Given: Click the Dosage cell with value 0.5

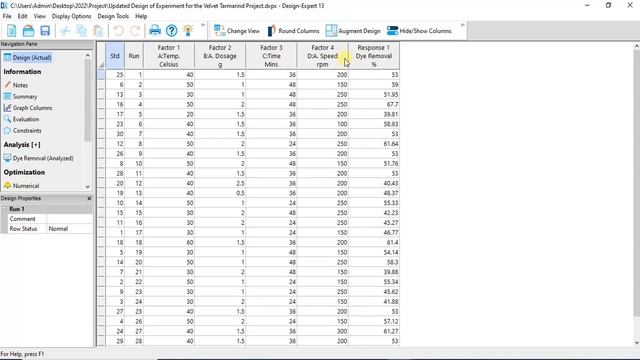Looking at the screenshot, I should coord(220,193).
